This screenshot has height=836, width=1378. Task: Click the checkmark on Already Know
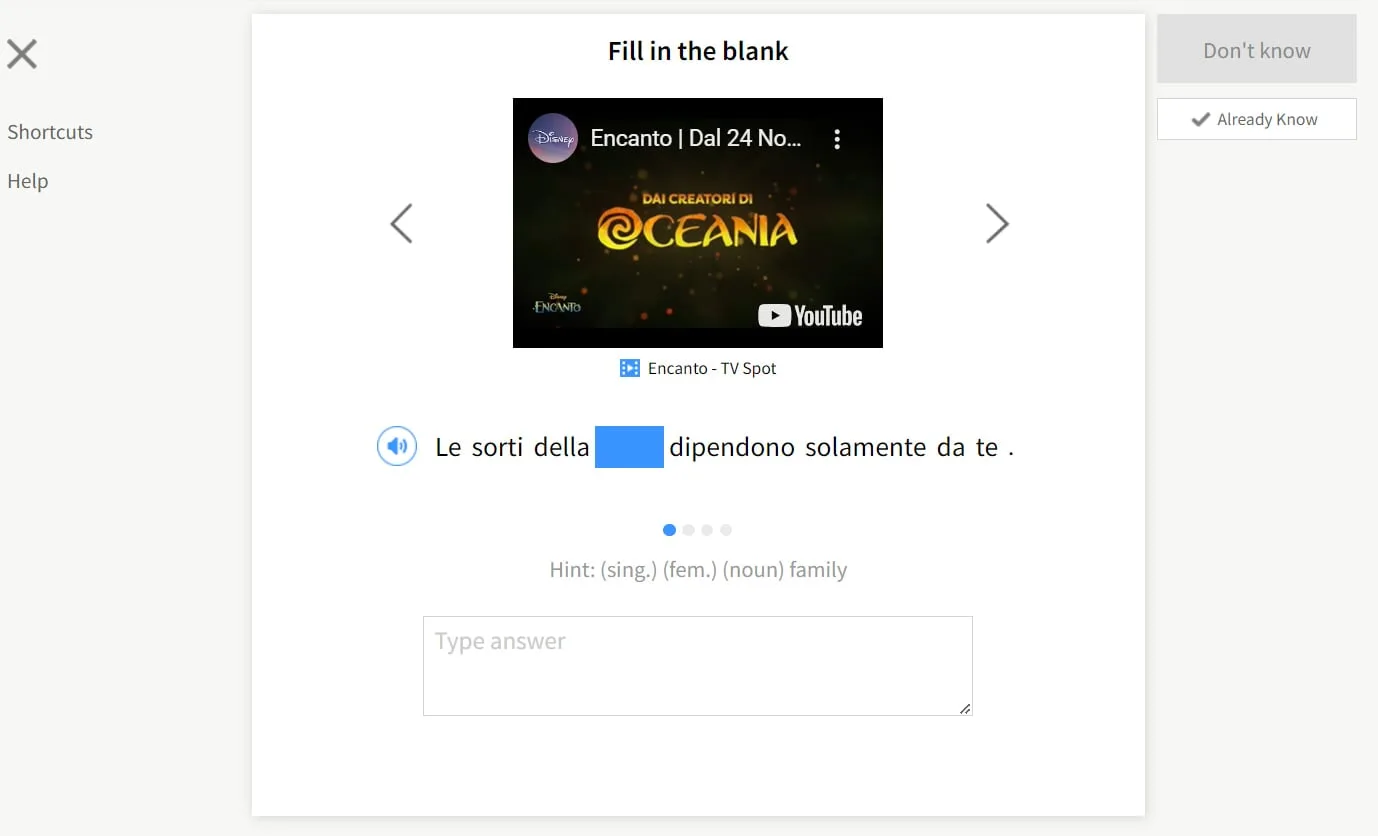coord(1201,119)
